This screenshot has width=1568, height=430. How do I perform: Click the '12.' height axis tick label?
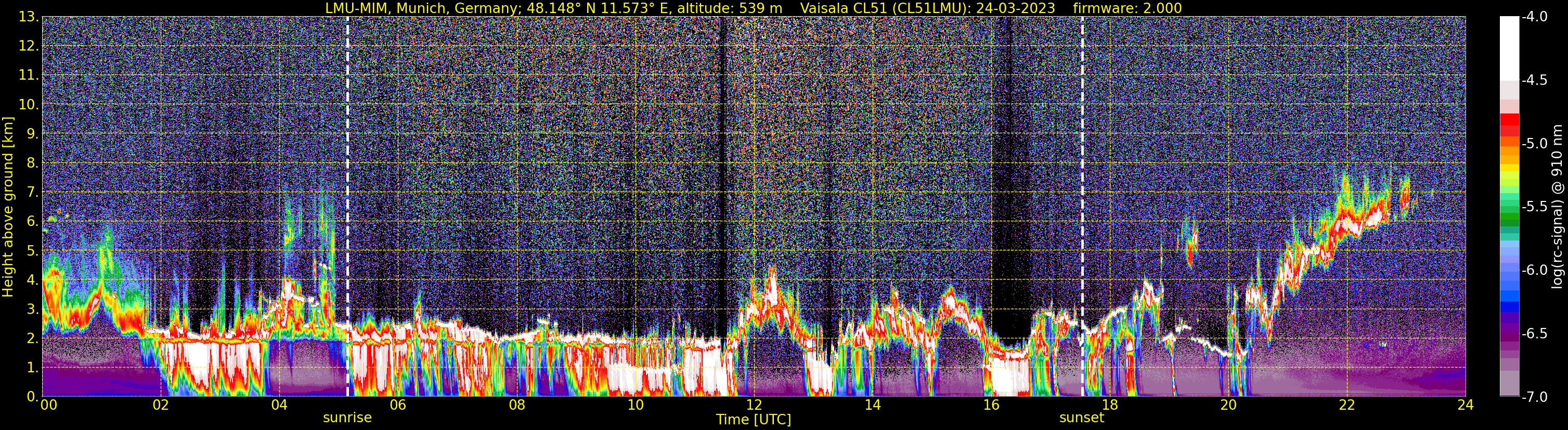[x=29, y=46]
